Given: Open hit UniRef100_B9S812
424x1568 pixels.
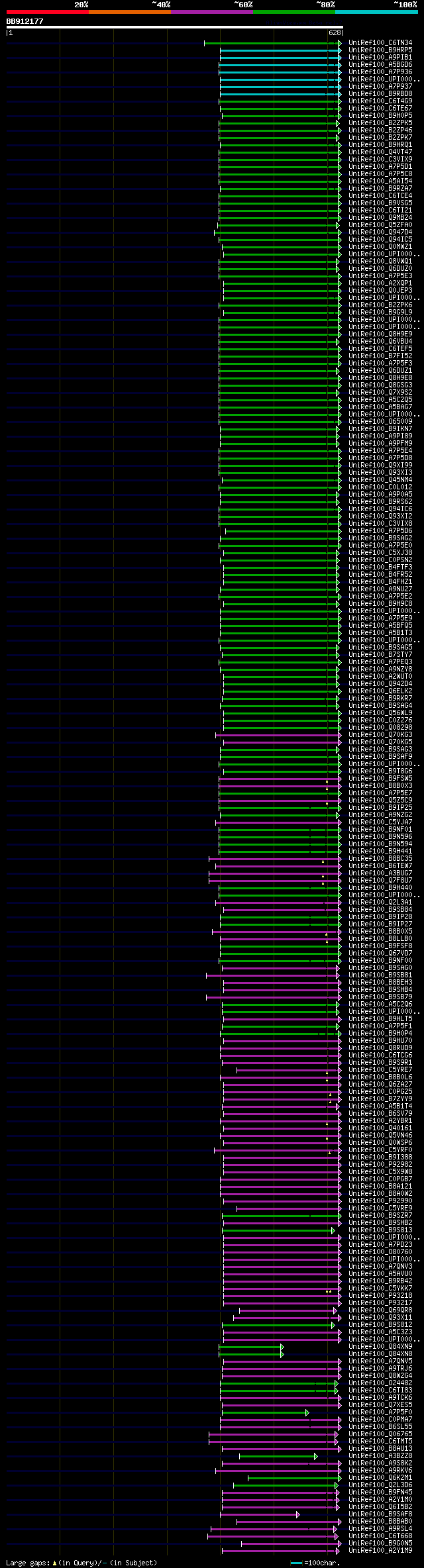Looking at the screenshot, I should pyautogui.click(x=380, y=1325).
